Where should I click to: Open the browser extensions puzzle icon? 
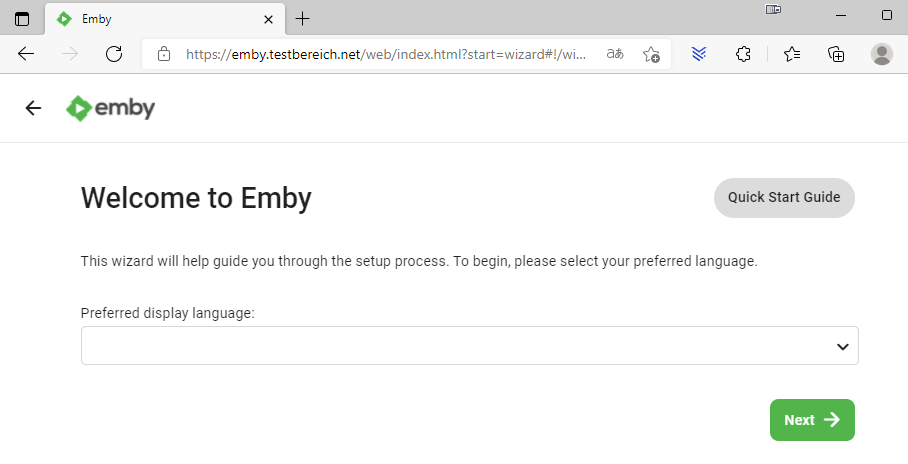(x=743, y=54)
